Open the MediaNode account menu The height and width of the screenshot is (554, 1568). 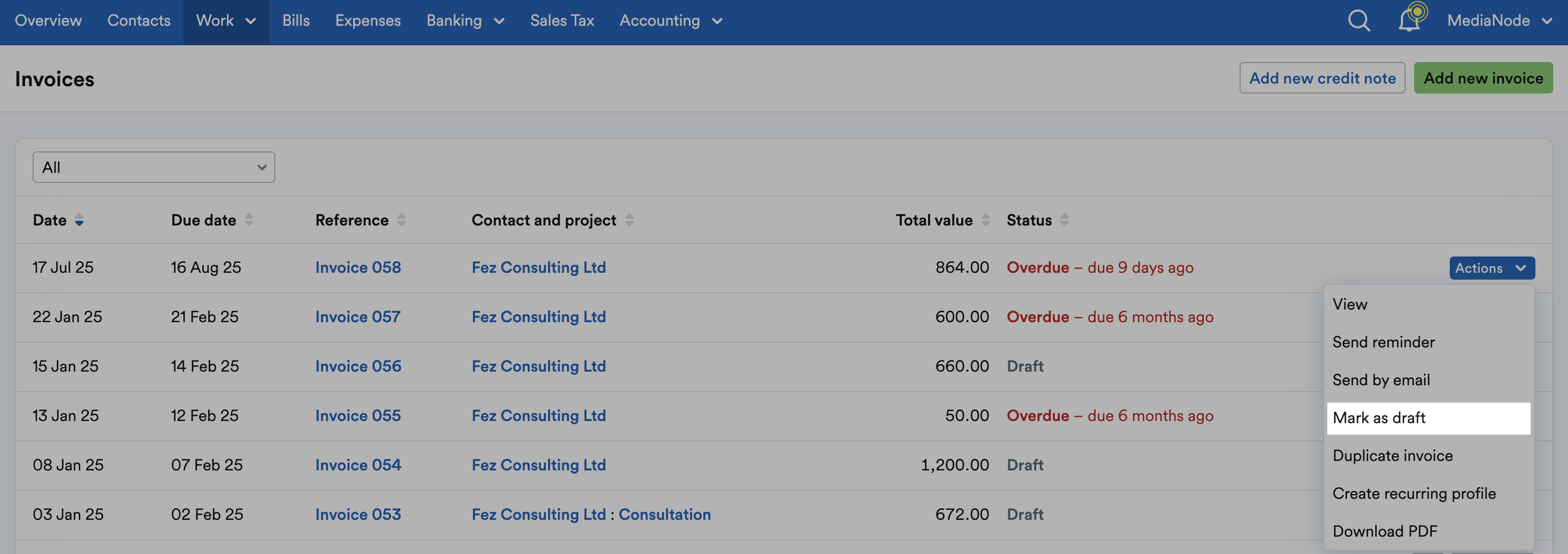1499,22
